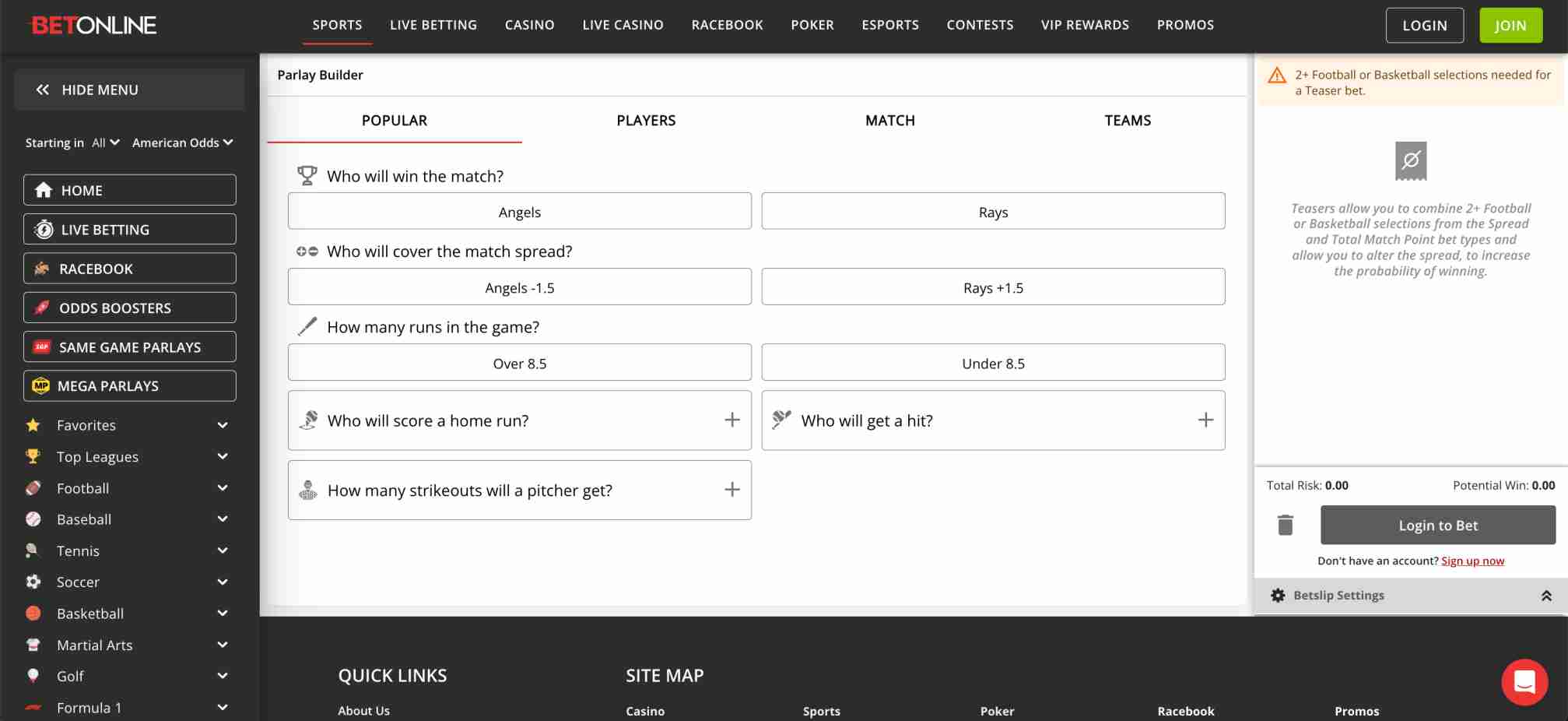Open the chat support bubble
The height and width of the screenshot is (721, 1568).
[1524, 682]
